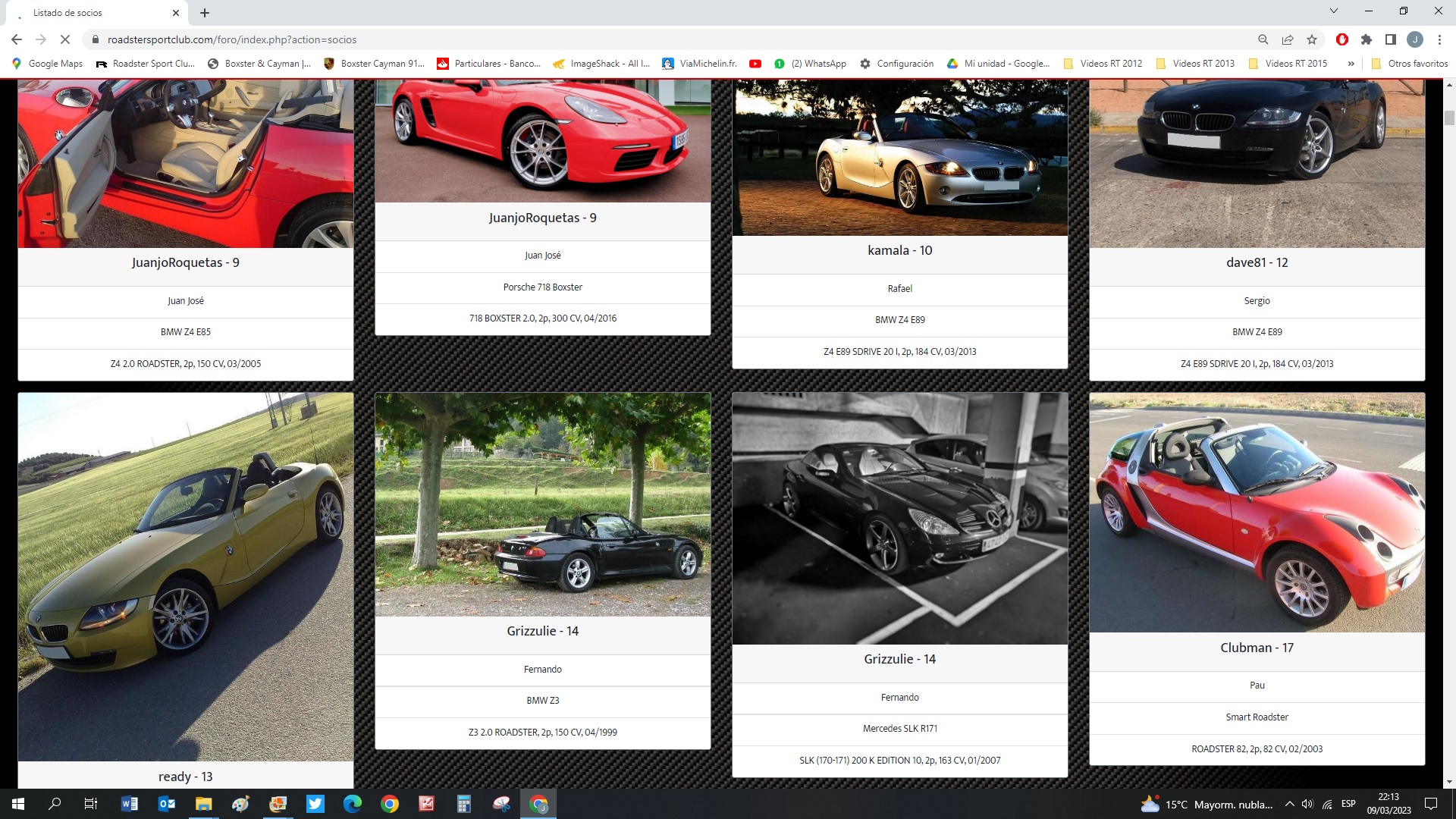This screenshot has height=819, width=1456.
Task: Open dave81's black BMW Z4 photo
Action: [x=1257, y=163]
